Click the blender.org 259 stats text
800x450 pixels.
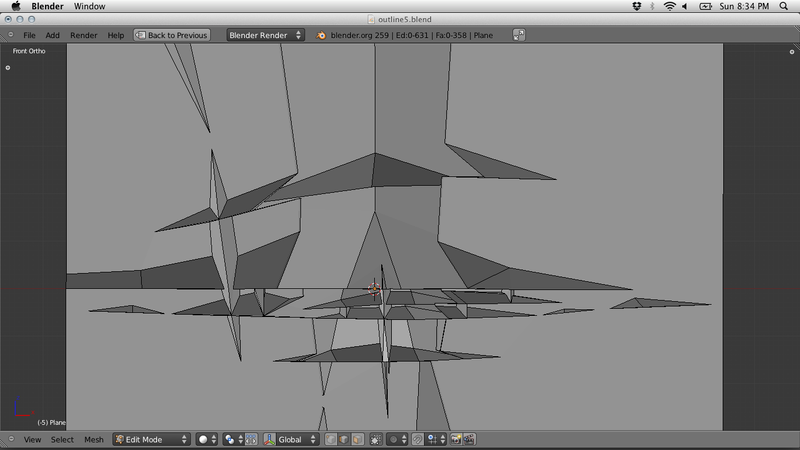pos(412,35)
